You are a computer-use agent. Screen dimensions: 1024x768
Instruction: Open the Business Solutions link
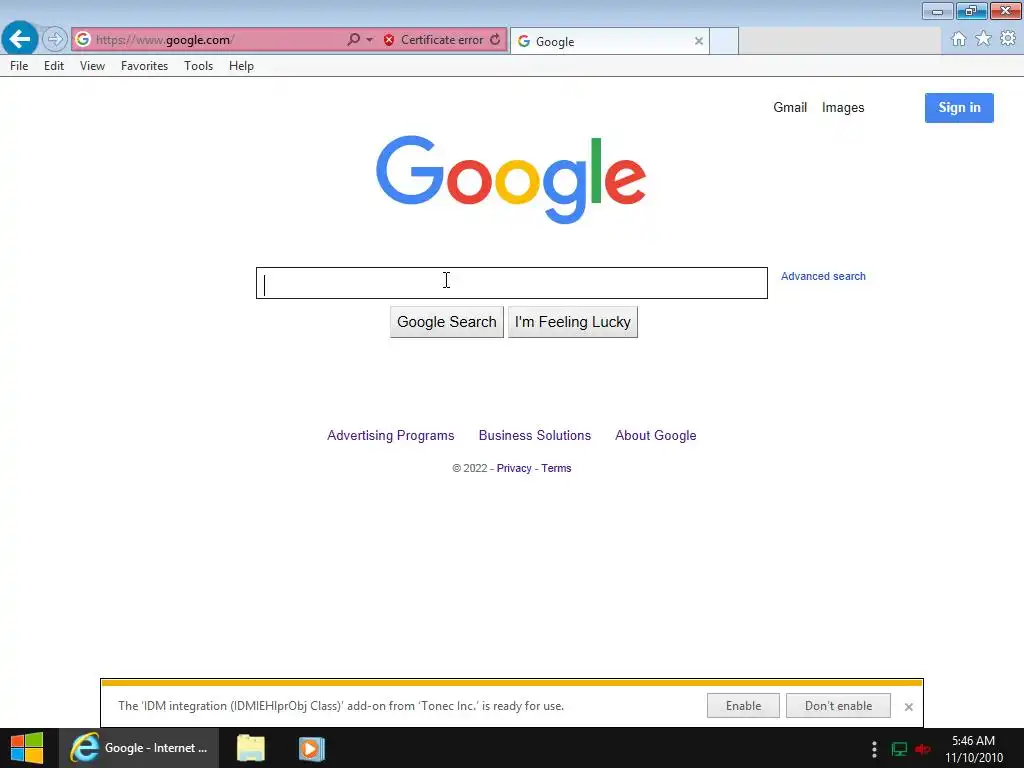click(x=535, y=436)
